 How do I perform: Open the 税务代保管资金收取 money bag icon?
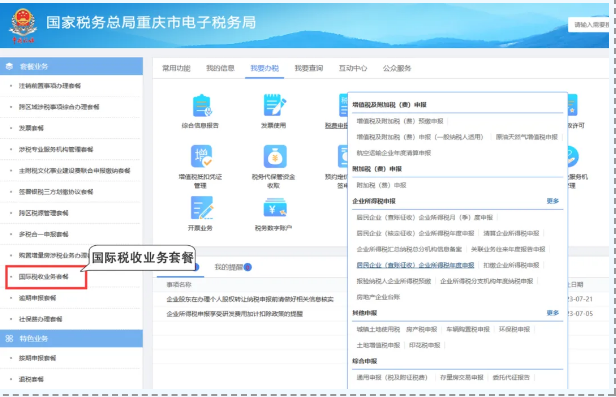pos(275,157)
